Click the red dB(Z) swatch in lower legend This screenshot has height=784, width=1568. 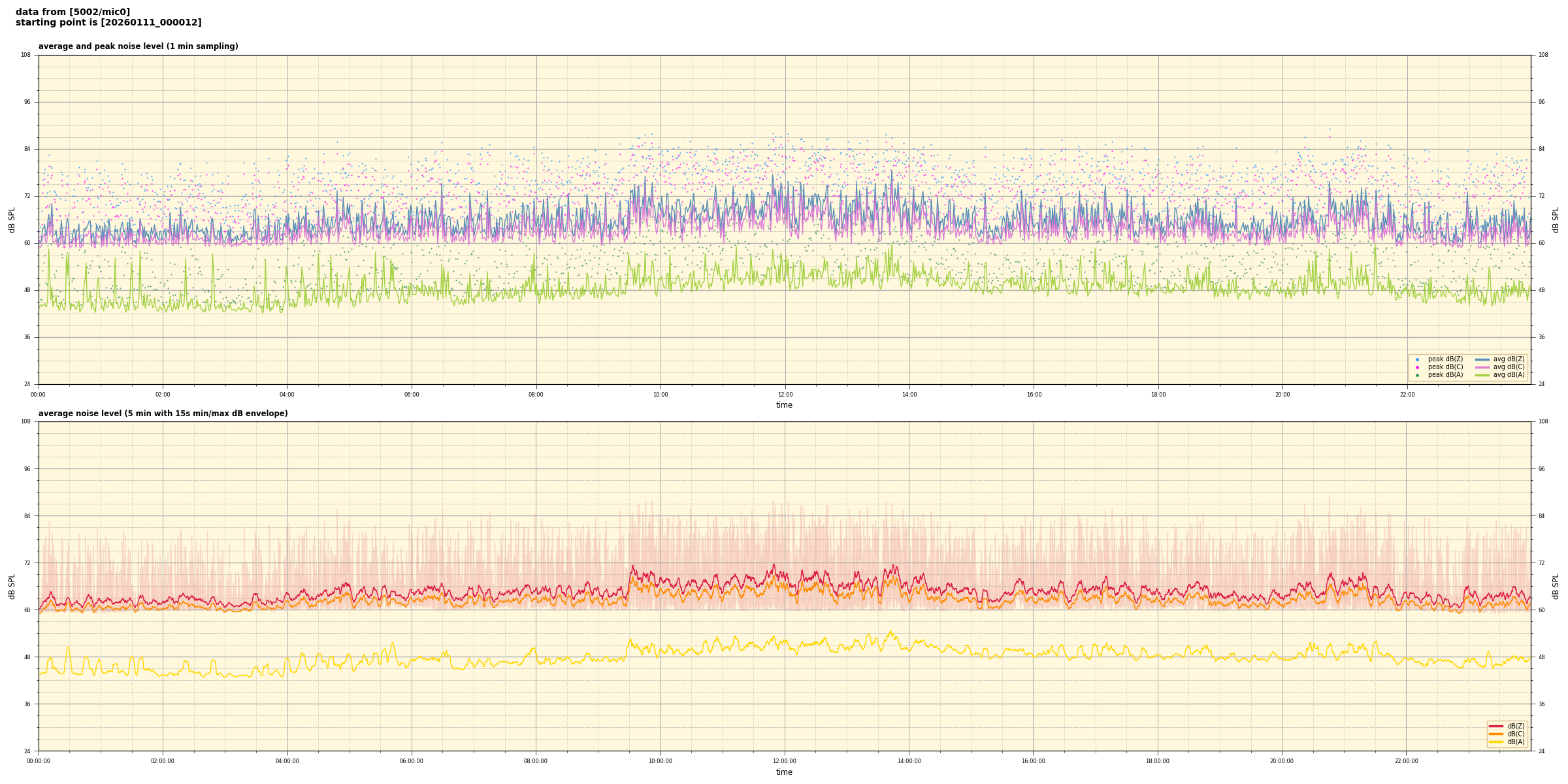tap(1496, 726)
